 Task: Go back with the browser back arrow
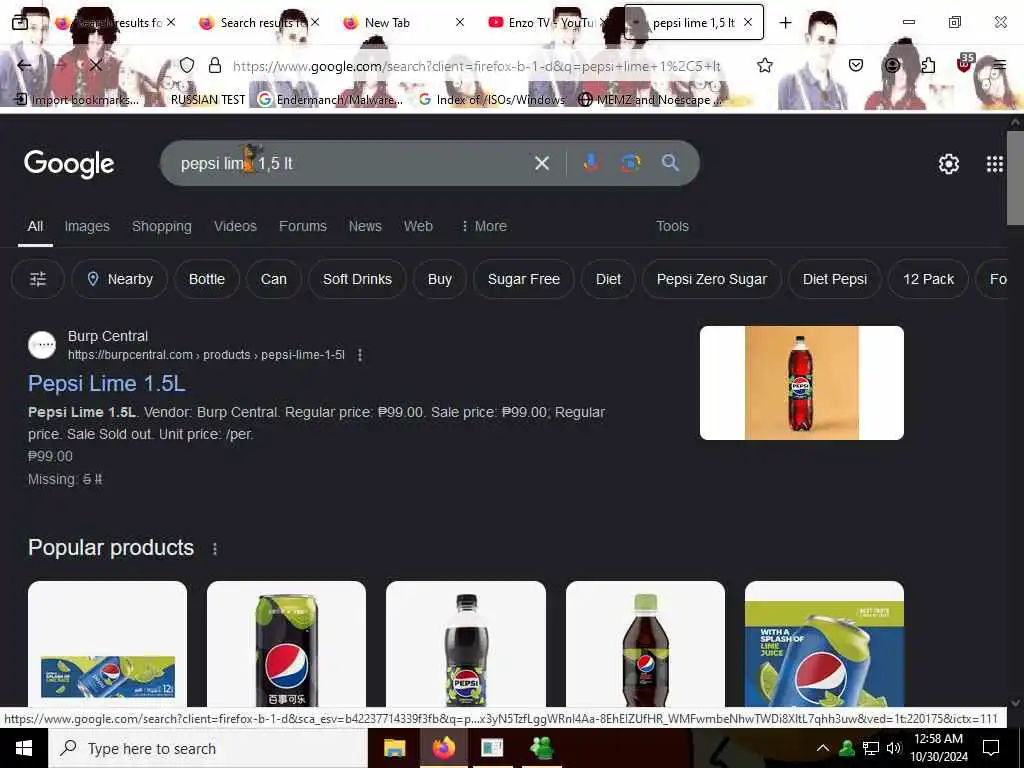pos(24,65)
